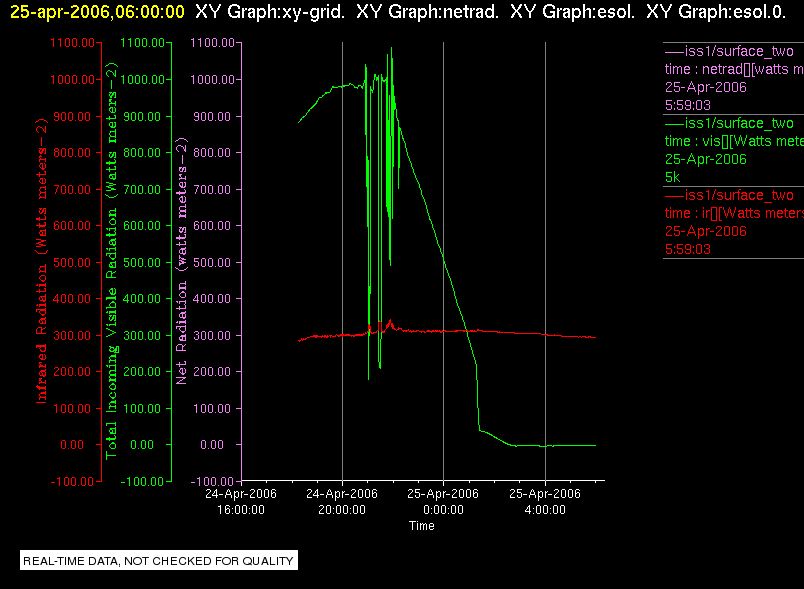Screen dimensions: 804x589
Task: Click the red infrared curve near 4:00:00
Action: (545, 334)
